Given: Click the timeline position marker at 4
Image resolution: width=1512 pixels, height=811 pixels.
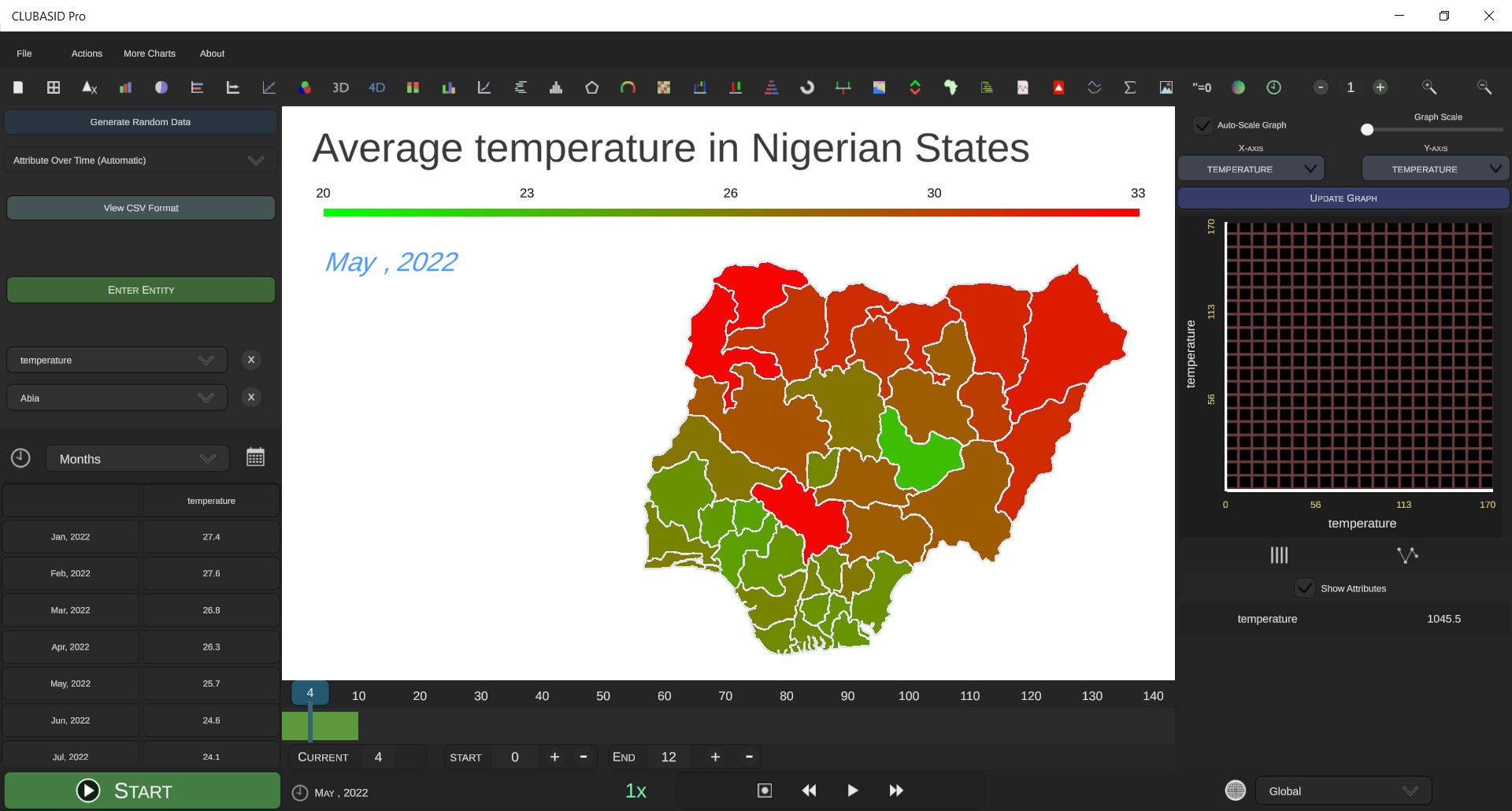Looking at the screenshot, I should (310, 694).
